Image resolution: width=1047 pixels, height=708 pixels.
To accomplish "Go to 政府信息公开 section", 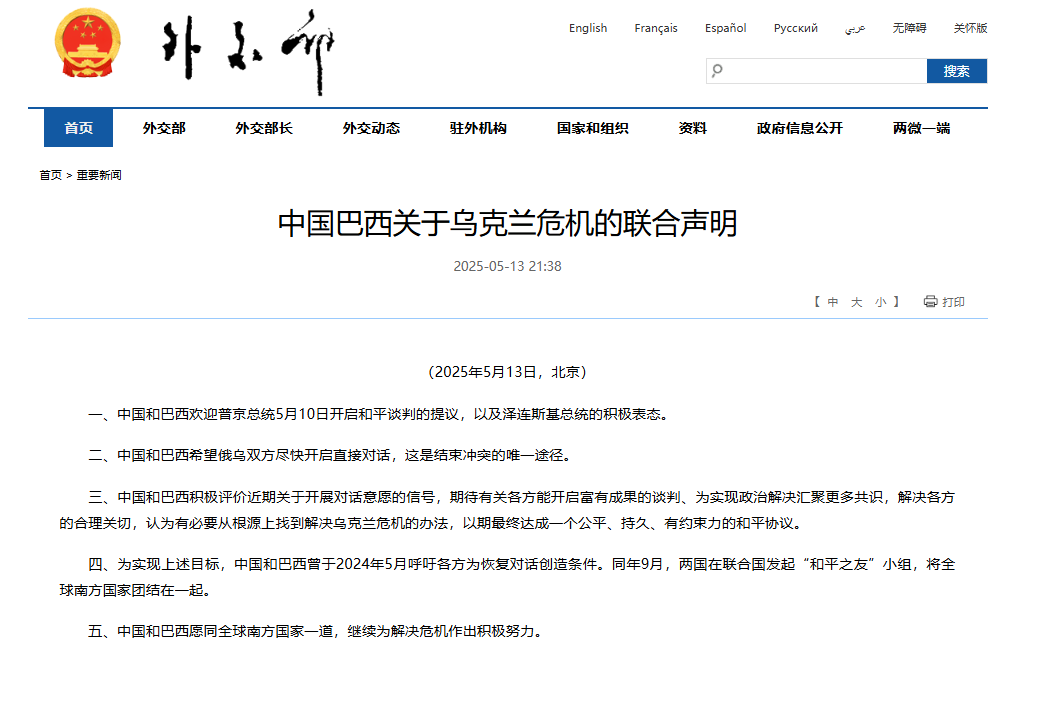I will [x=800, y=128].
